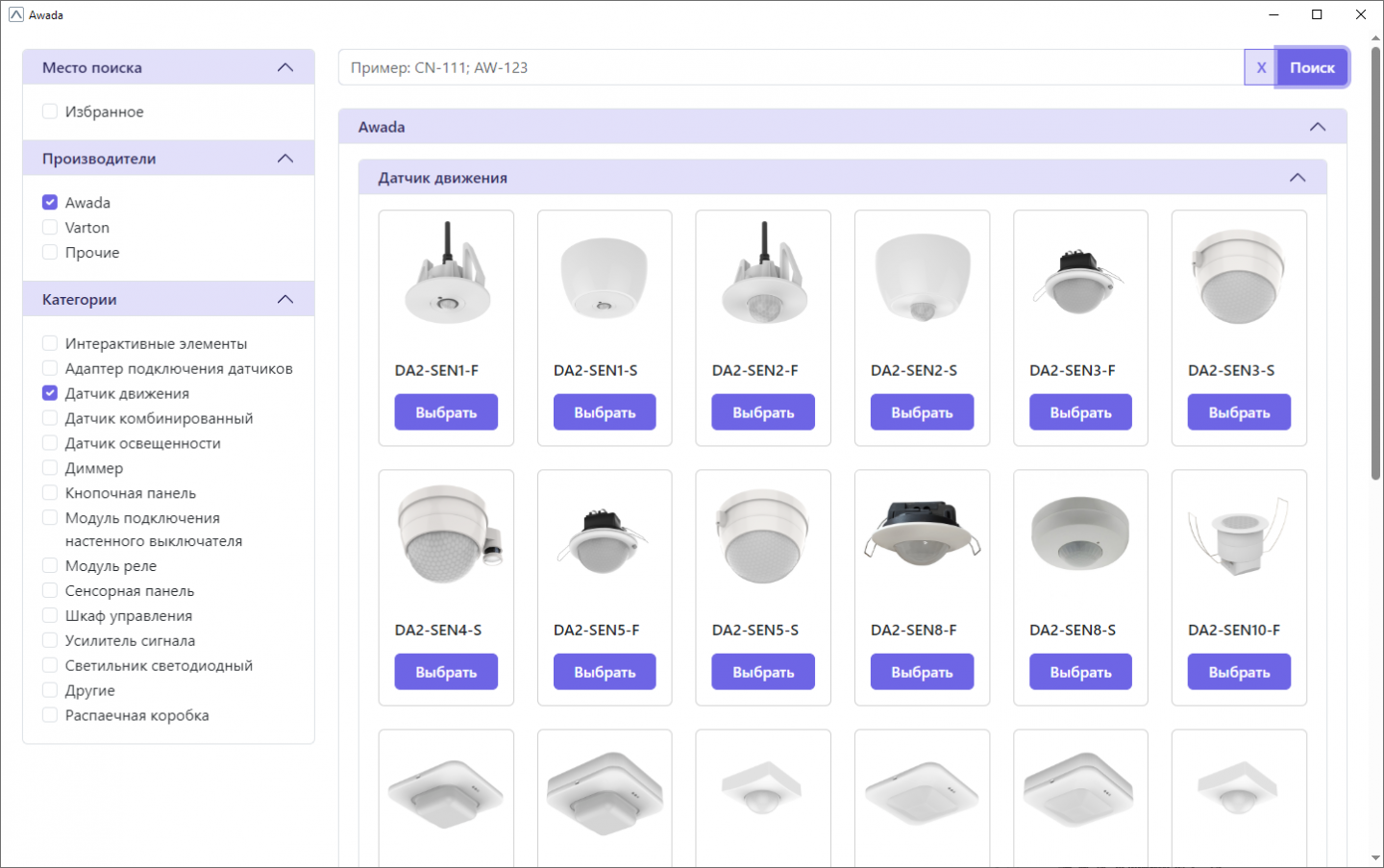Click Выбрать for DA2-SEN2-S
Viewport: 1384px width, 868px height.
[922, 412]
